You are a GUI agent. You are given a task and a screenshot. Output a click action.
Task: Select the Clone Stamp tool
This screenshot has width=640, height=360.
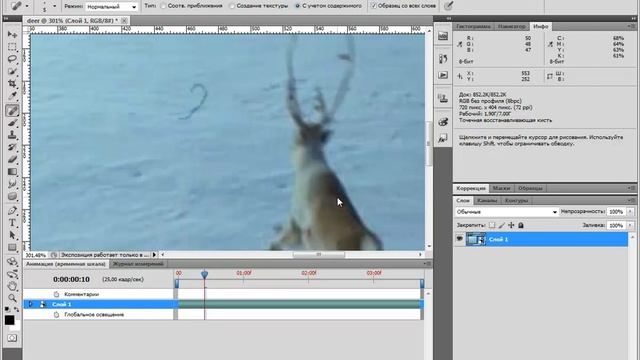12,135
